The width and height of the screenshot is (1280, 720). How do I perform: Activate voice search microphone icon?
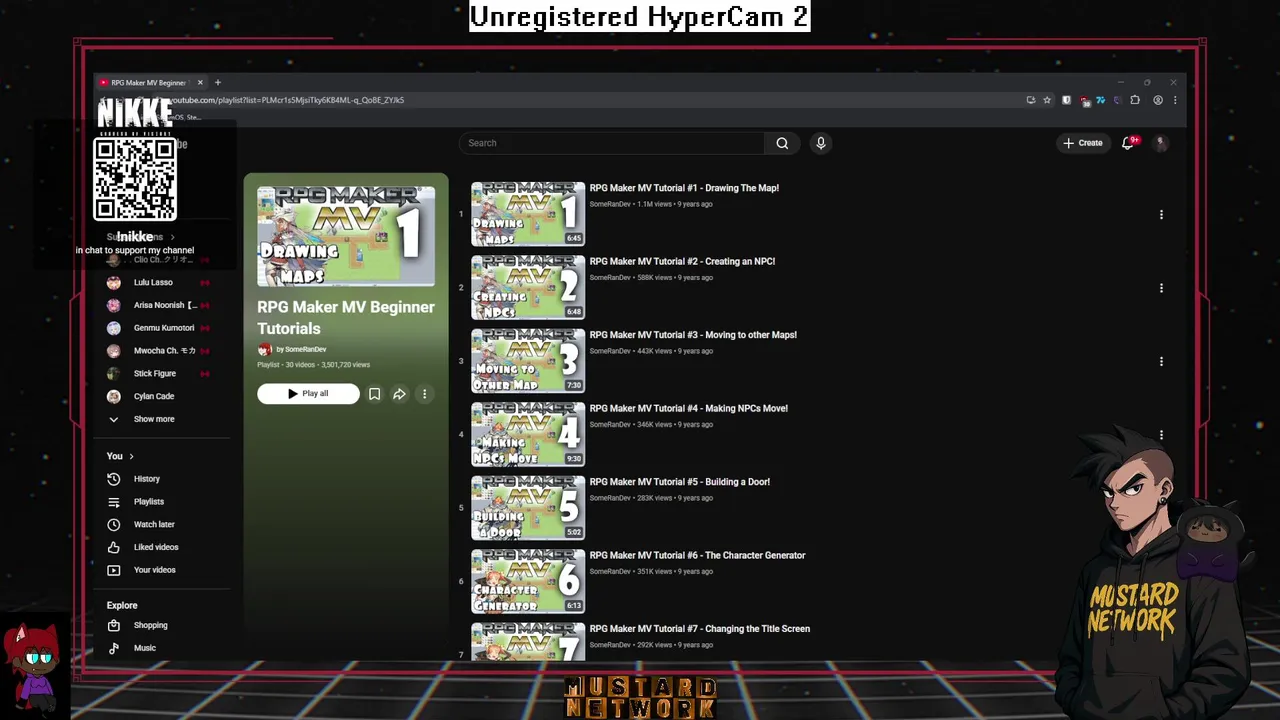pyautogui.click(x=820, y=143)
